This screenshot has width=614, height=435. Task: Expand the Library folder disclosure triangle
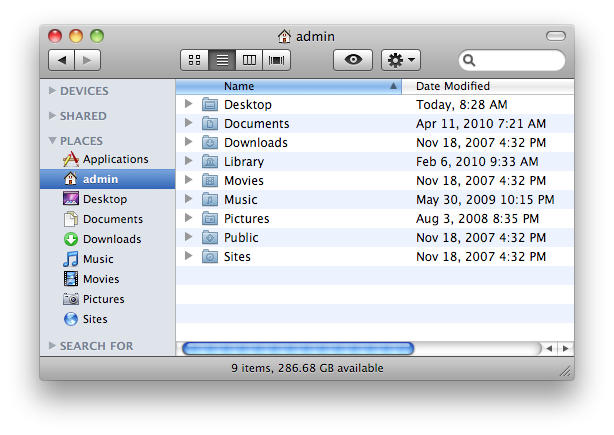coord(188,161)
